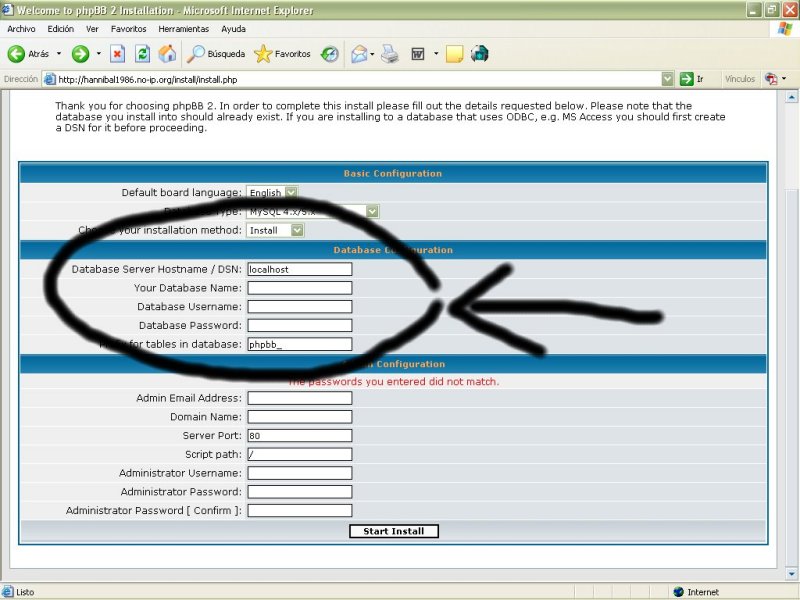
Task: Click the Basic Configuration heading
Action: pyautogui.click(x=393, y=173)
